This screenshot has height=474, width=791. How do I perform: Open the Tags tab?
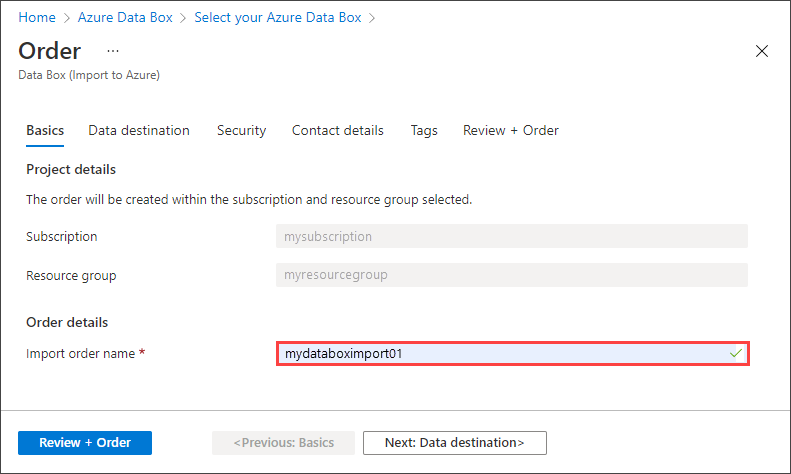pyautogui.click(x=424, y=130)
